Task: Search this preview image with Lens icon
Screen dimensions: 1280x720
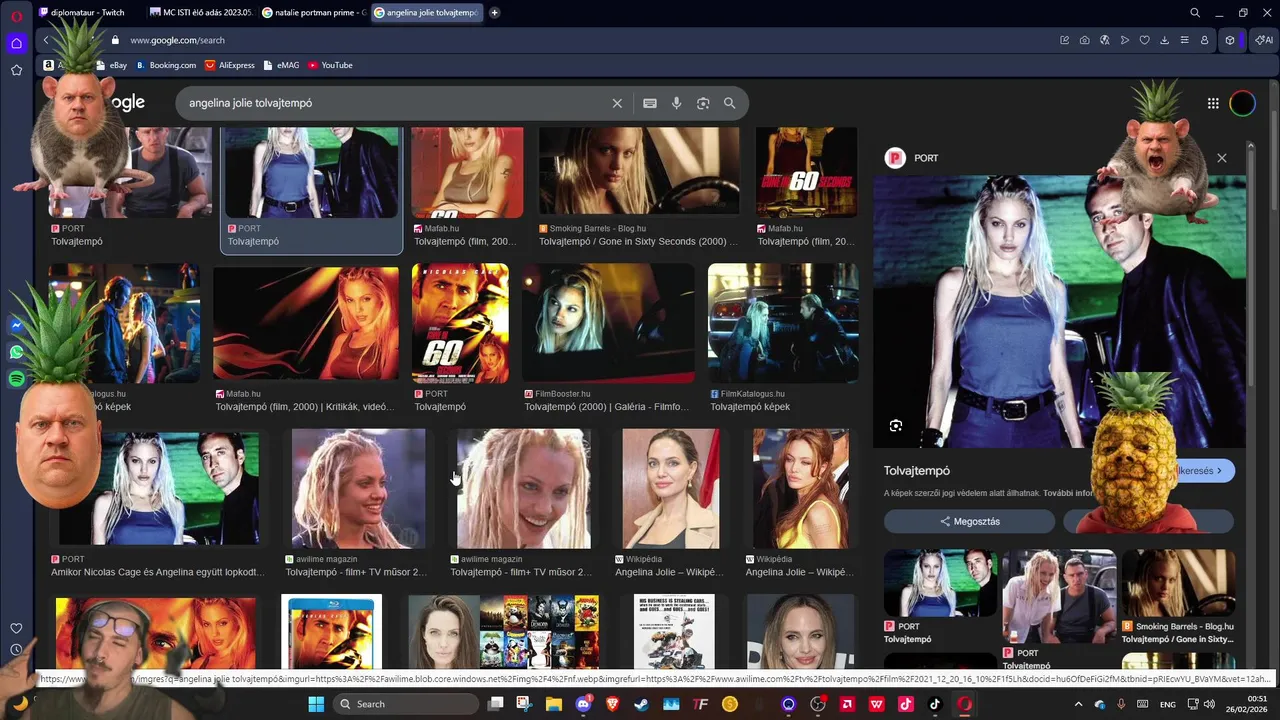Action: [x=896, y=426]
